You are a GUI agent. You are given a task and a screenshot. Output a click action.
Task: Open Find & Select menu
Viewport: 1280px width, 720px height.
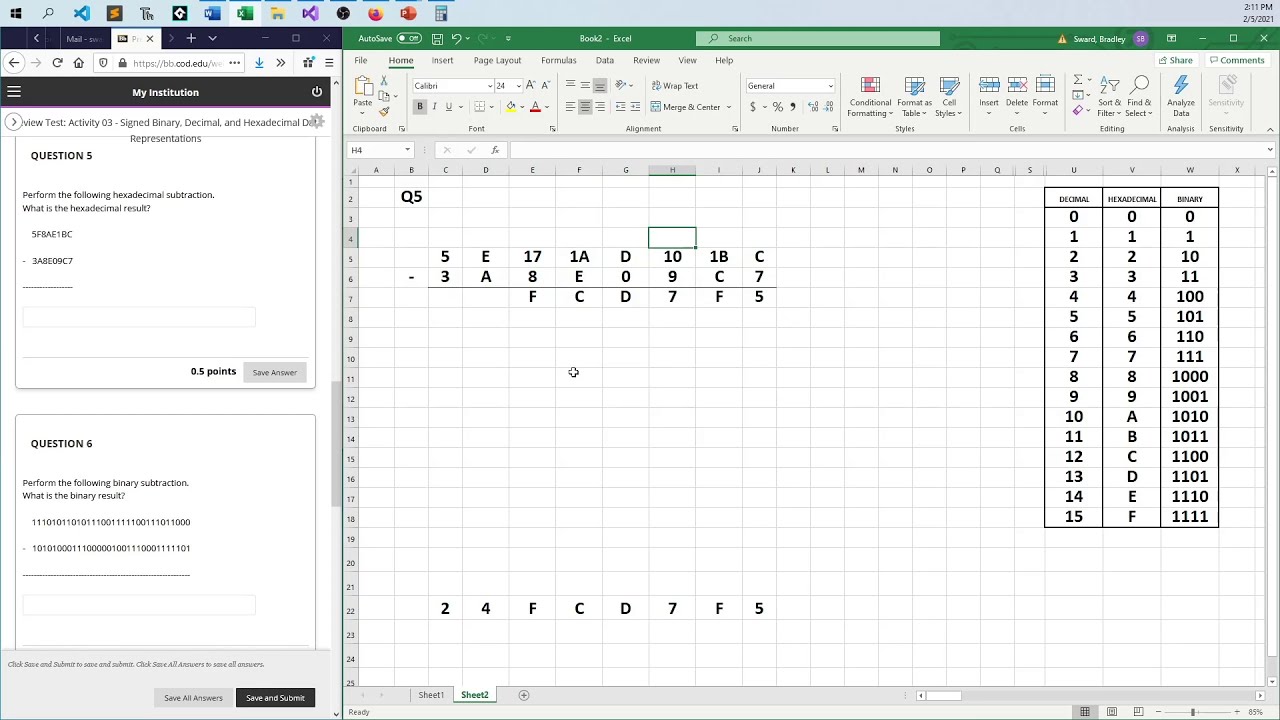pyautogui.click(x=1139, y=97)
